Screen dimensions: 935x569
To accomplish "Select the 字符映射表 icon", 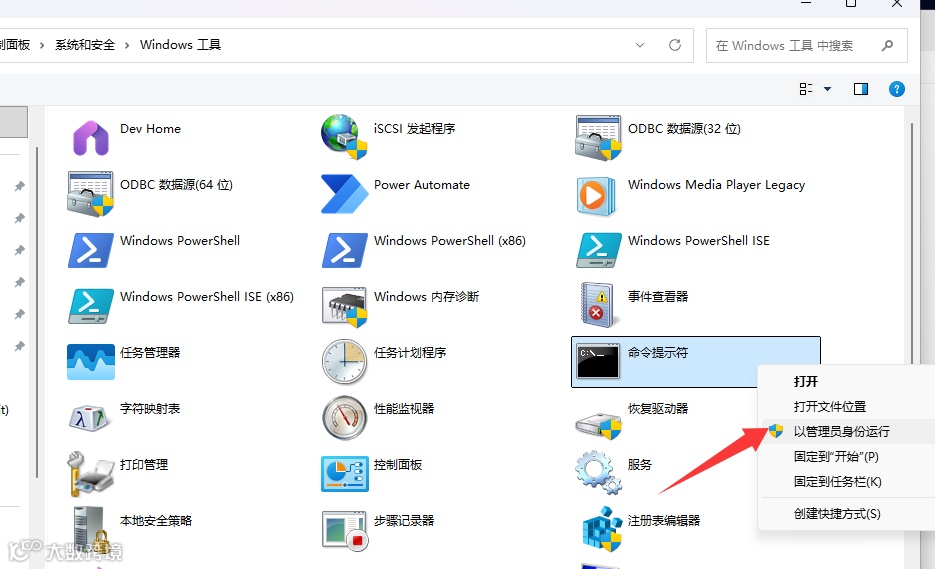I will pos(89,418).
